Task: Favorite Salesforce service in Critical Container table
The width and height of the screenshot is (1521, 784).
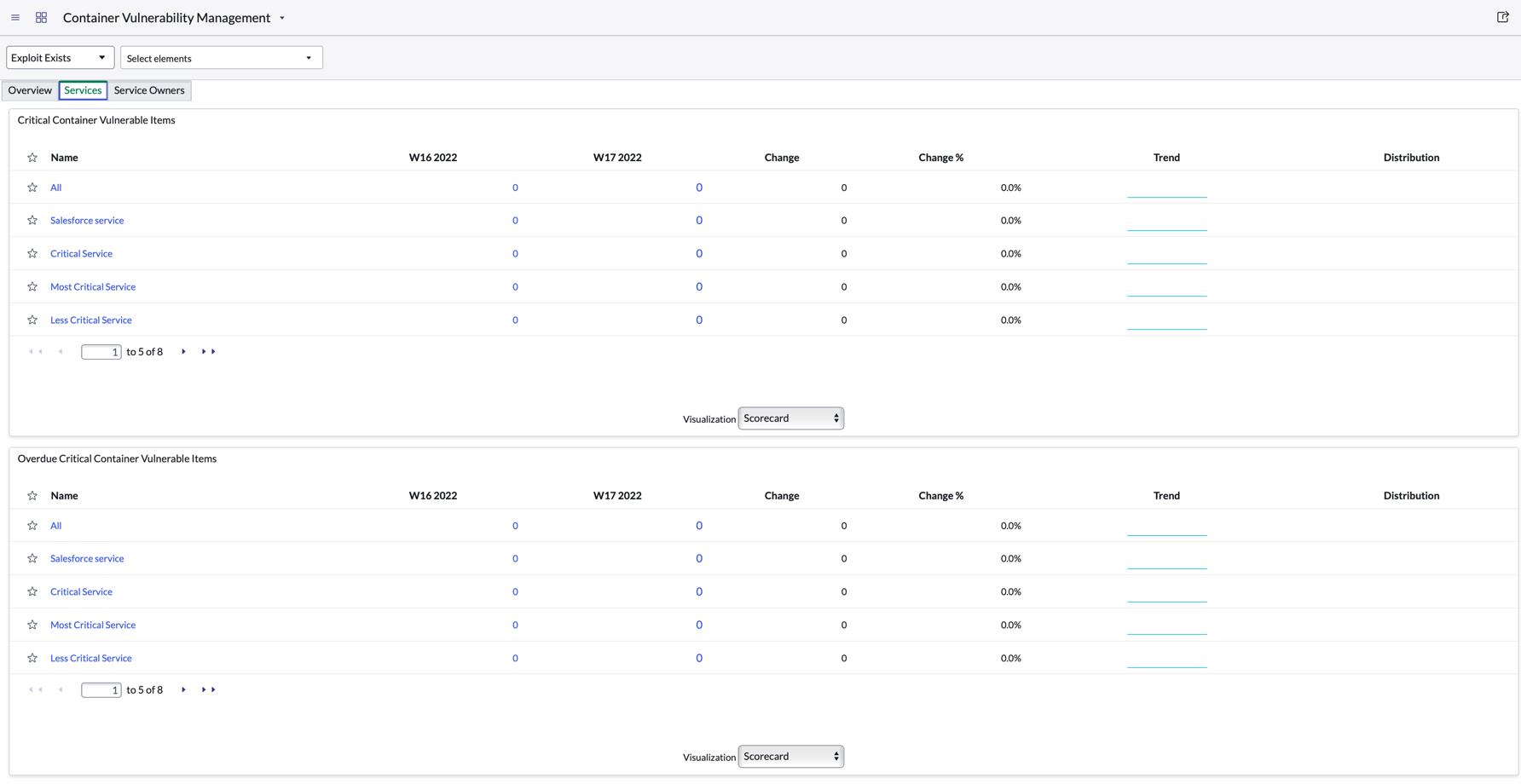Action: tap(32, 221)
